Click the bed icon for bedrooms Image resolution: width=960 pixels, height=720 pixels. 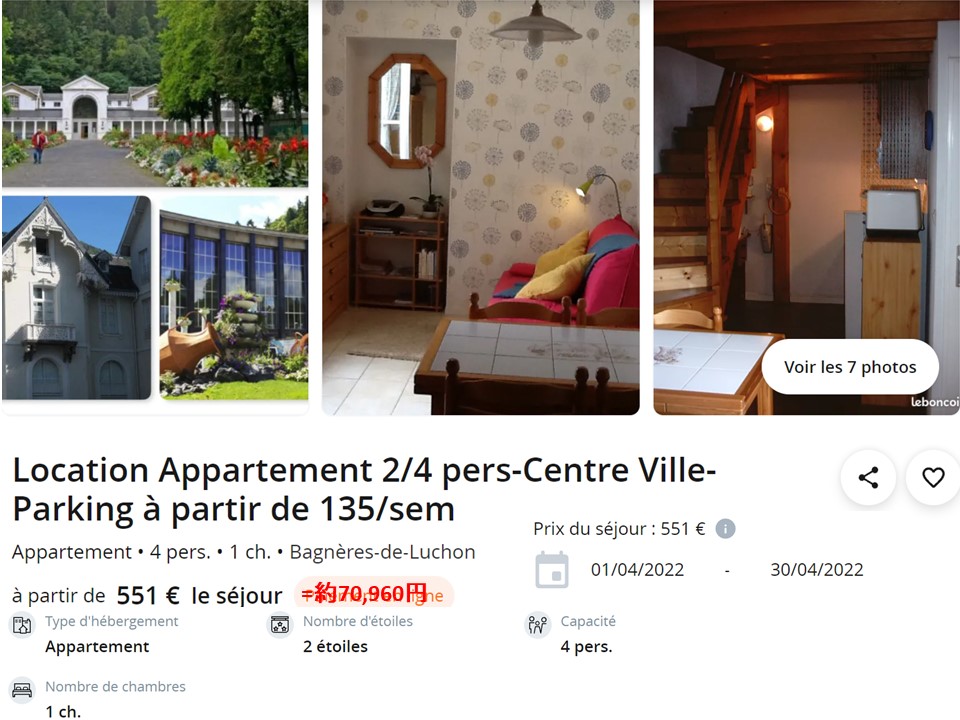pyautogui.click(x=22, y=690)
